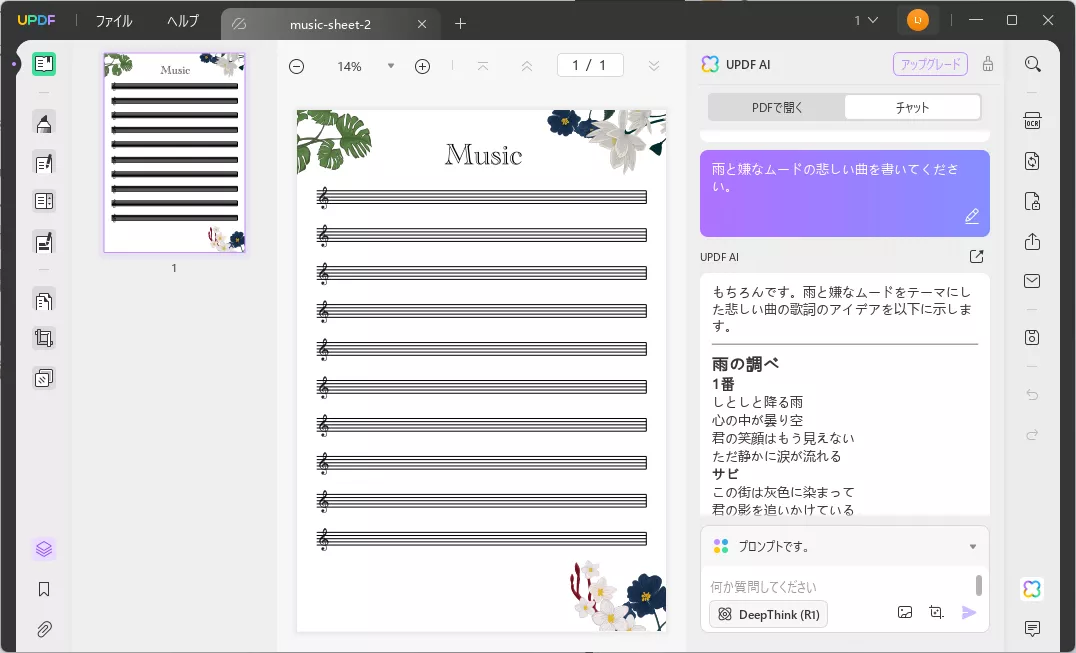Open the Batch/Page tools icon

(44, 378)
